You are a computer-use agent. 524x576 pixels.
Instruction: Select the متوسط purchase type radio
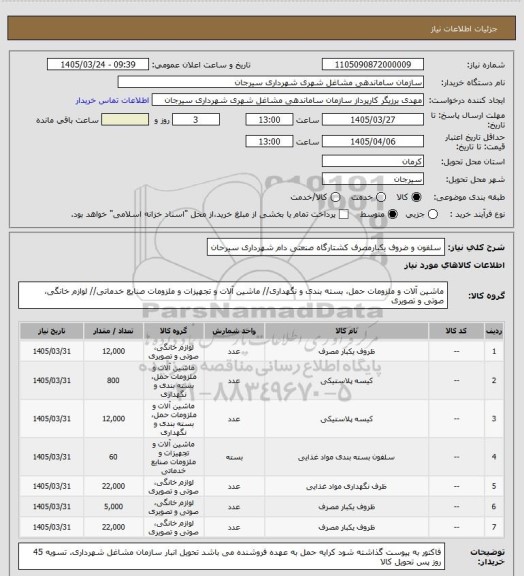pos(392,214)
